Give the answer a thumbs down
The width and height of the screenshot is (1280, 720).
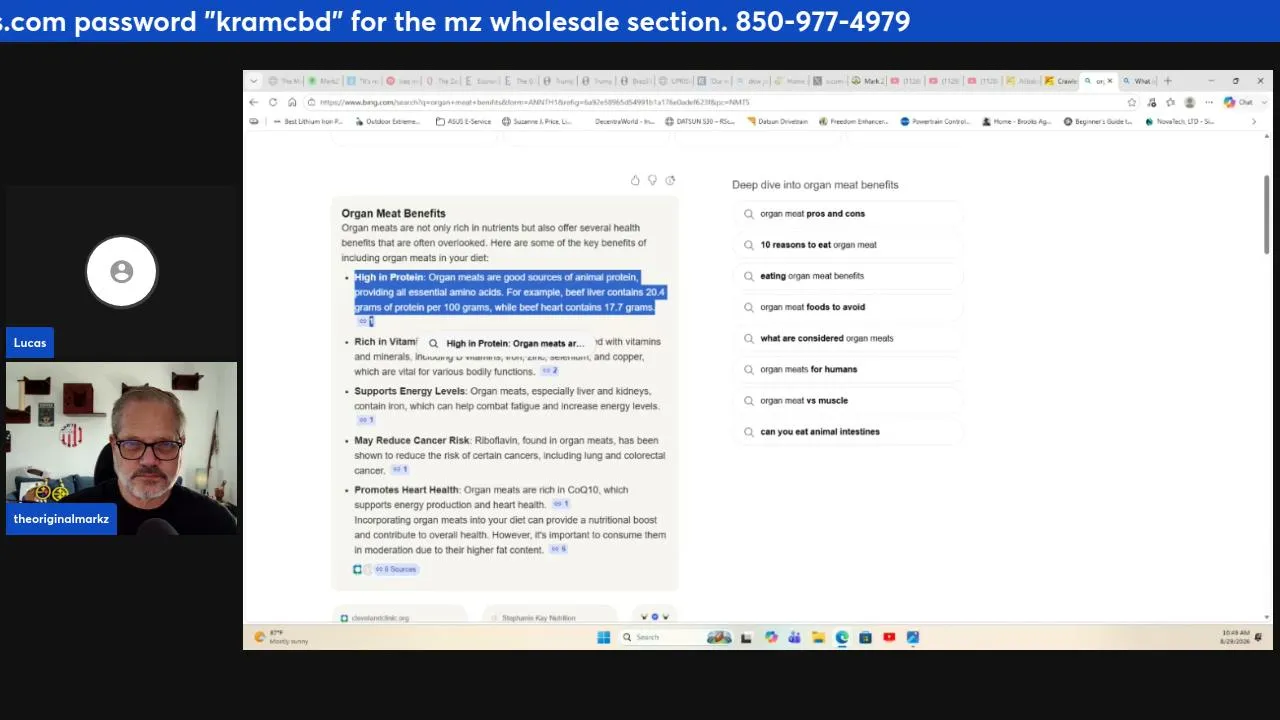coord(652,180)
